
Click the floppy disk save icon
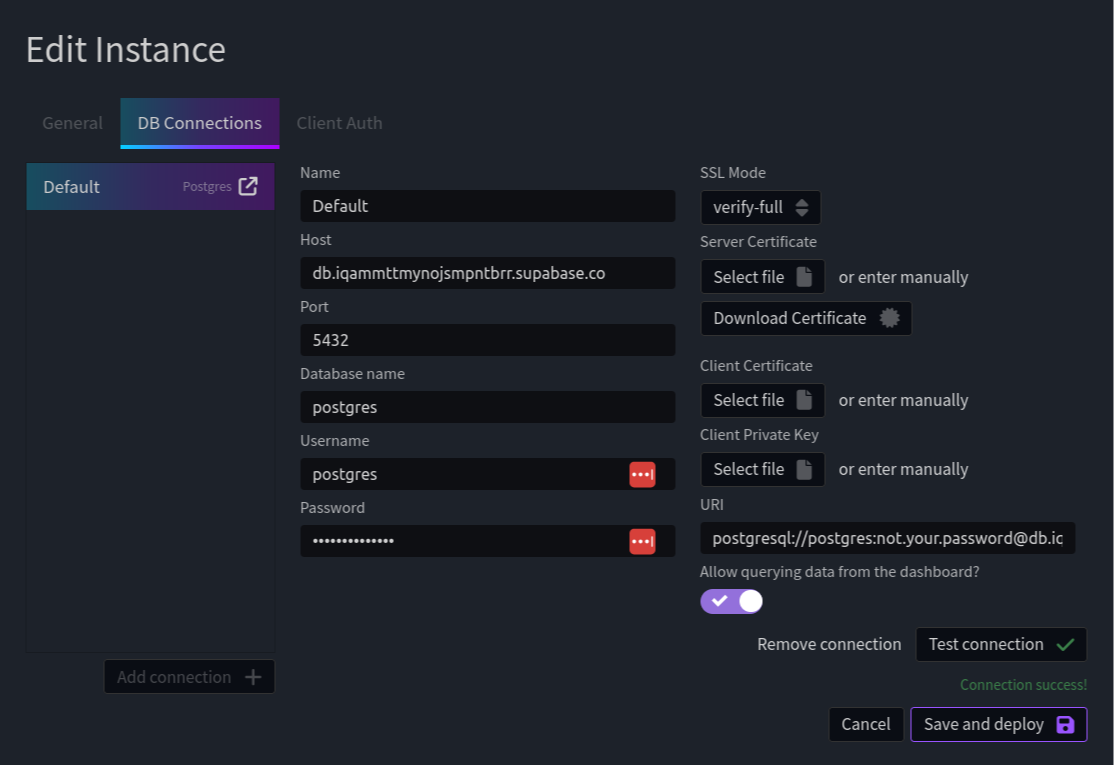click(1065, 724)
